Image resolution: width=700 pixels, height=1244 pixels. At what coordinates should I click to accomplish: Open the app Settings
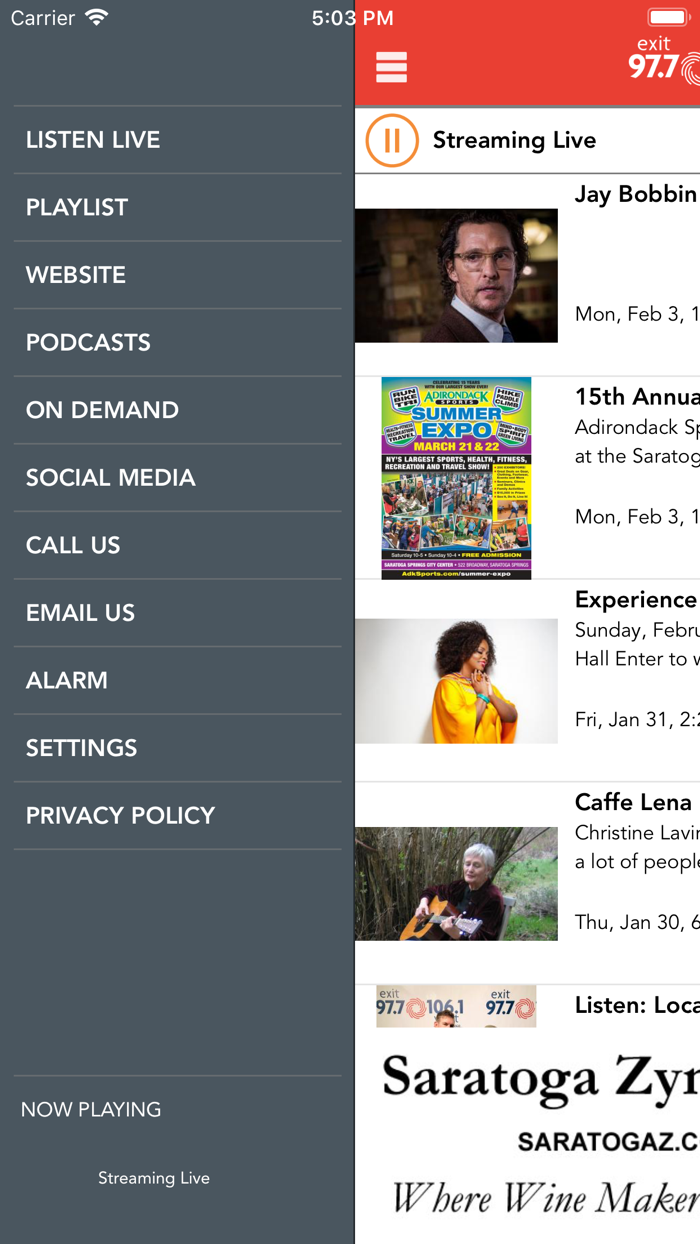82,748
